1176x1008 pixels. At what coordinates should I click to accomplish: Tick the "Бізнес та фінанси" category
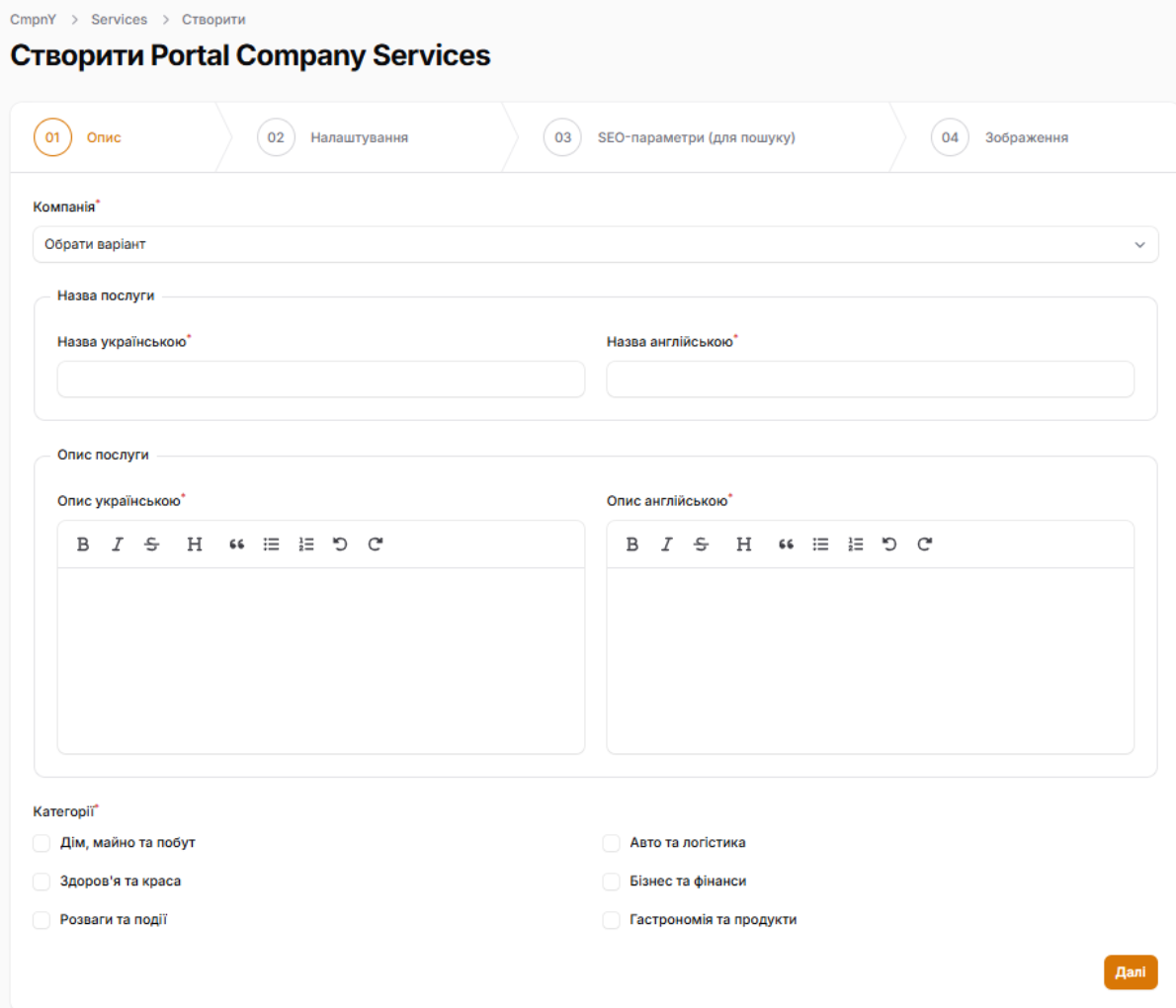[x=611, y=882]
